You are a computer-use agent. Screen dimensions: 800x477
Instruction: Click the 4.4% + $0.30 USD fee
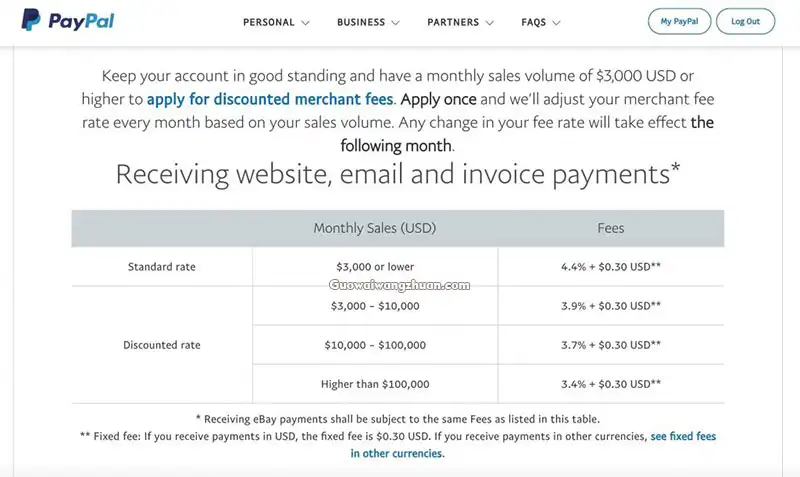pyautogui.click(x=611, y=267)
